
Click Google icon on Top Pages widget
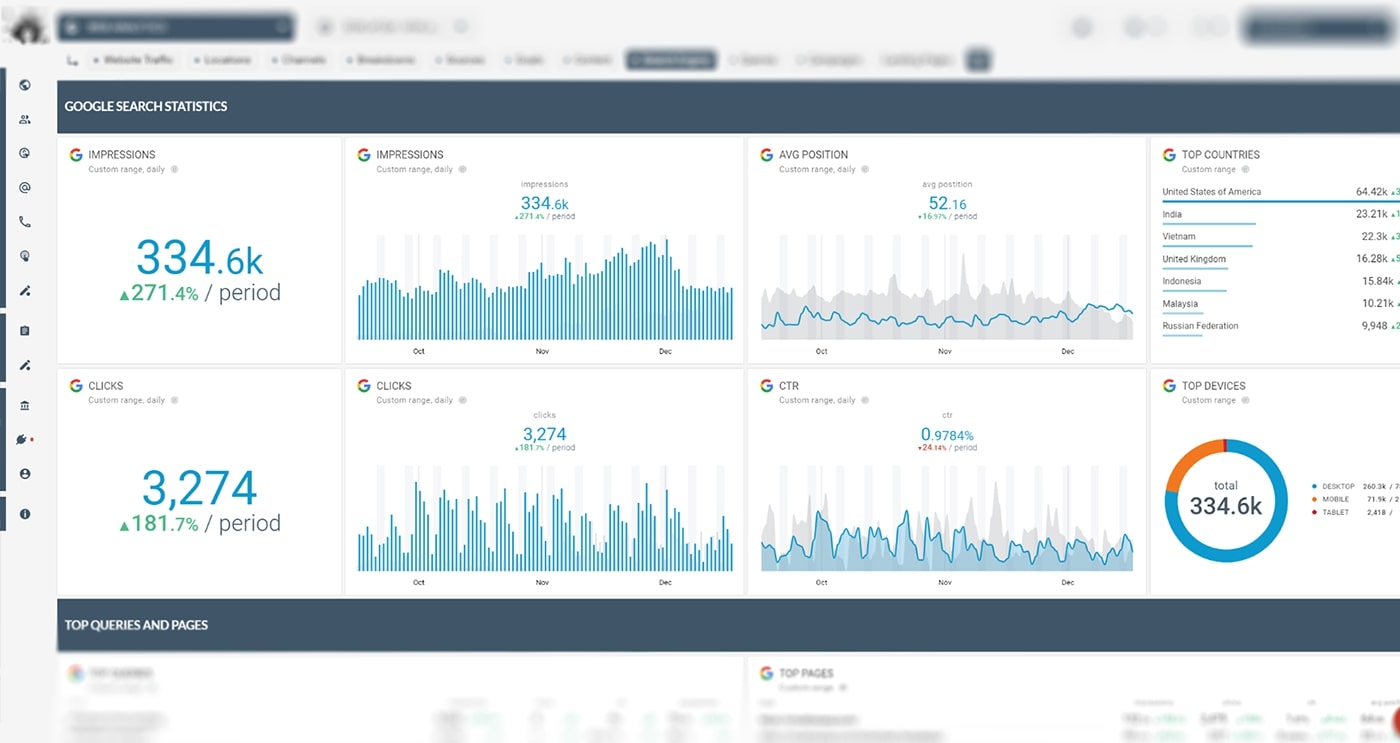coord(767,673)
